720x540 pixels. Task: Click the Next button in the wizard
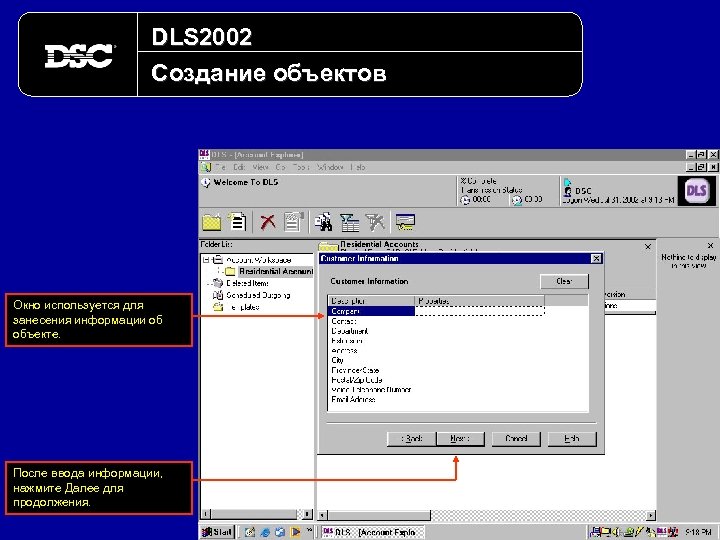click(460, 439)
